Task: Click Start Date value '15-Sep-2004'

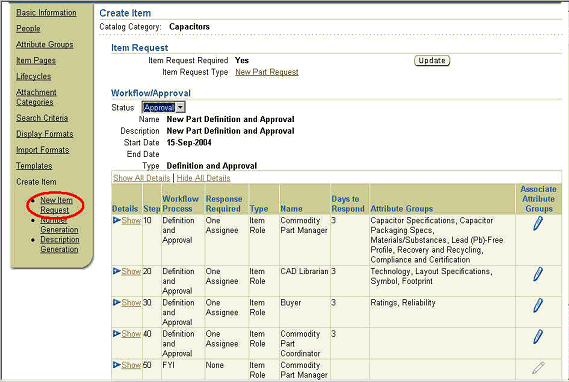Action: 189,143
